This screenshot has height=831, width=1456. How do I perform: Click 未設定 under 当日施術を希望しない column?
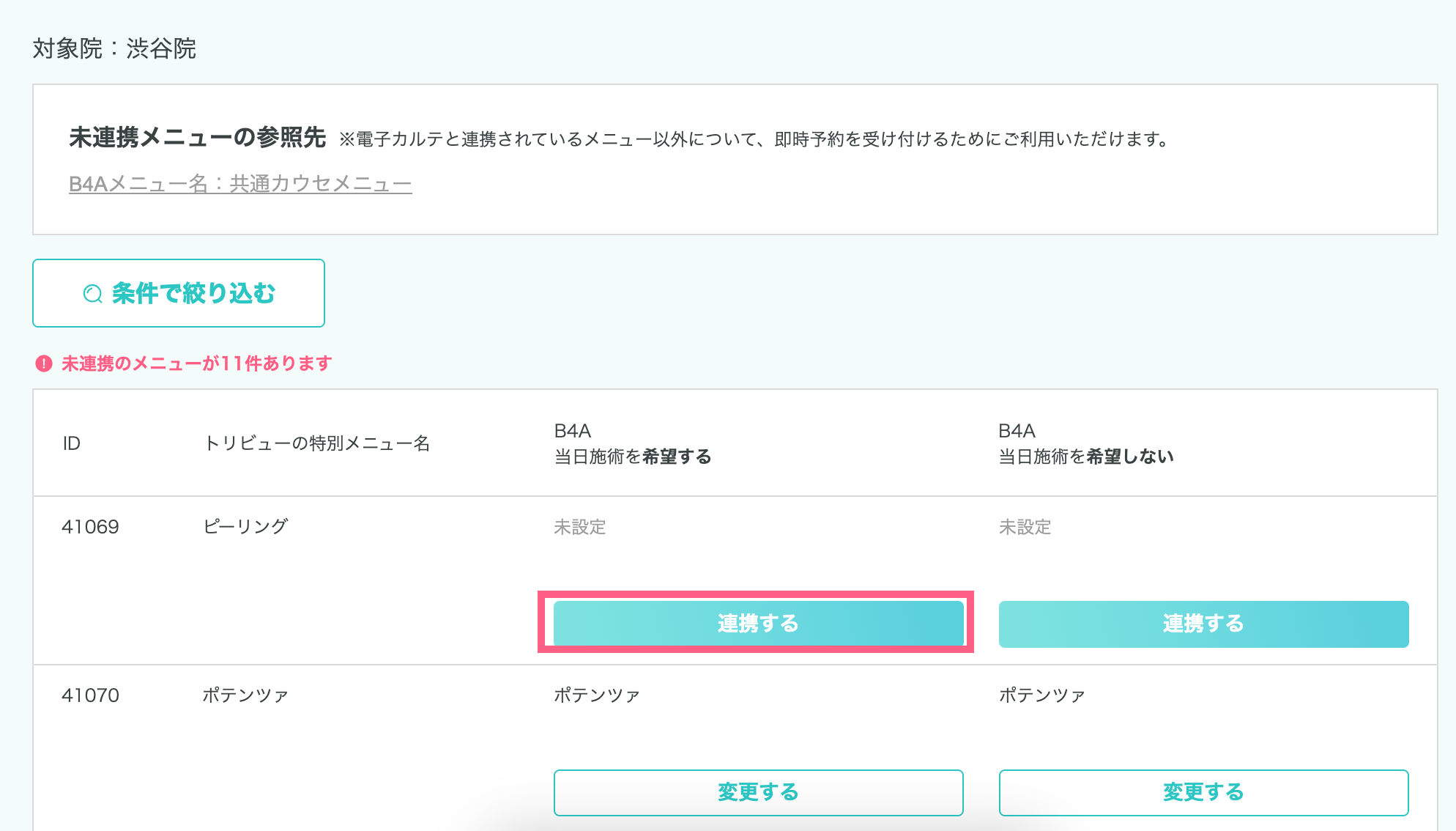(x=1025, y=527)
